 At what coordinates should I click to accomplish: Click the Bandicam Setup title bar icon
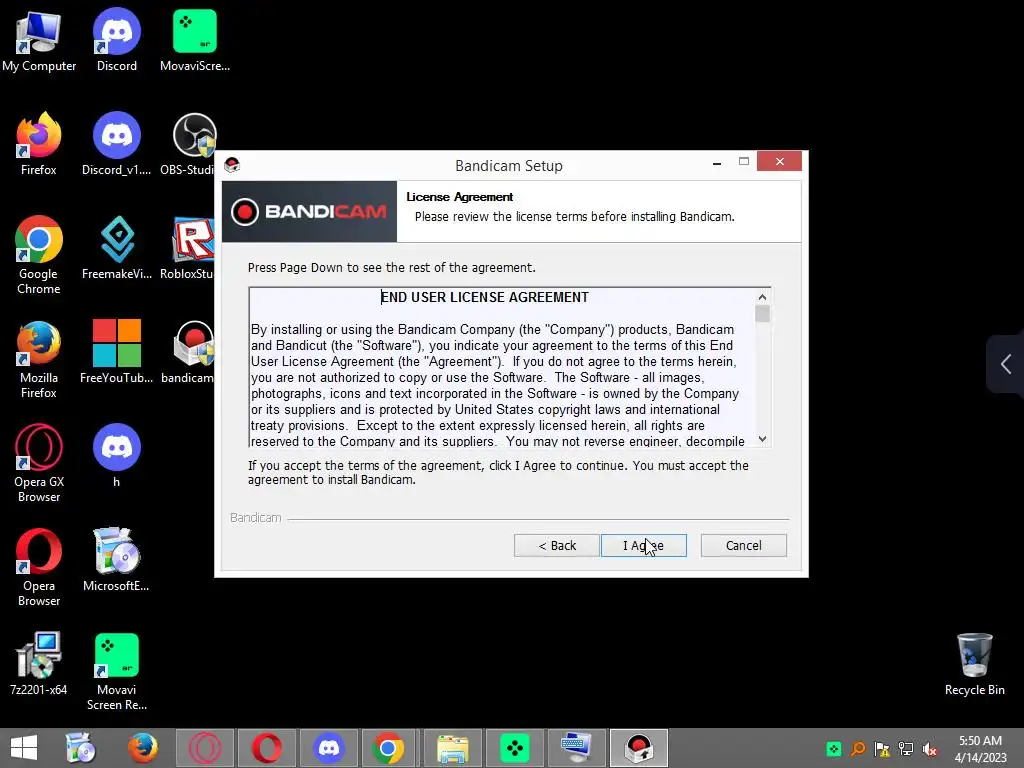[x=232, y=165]
